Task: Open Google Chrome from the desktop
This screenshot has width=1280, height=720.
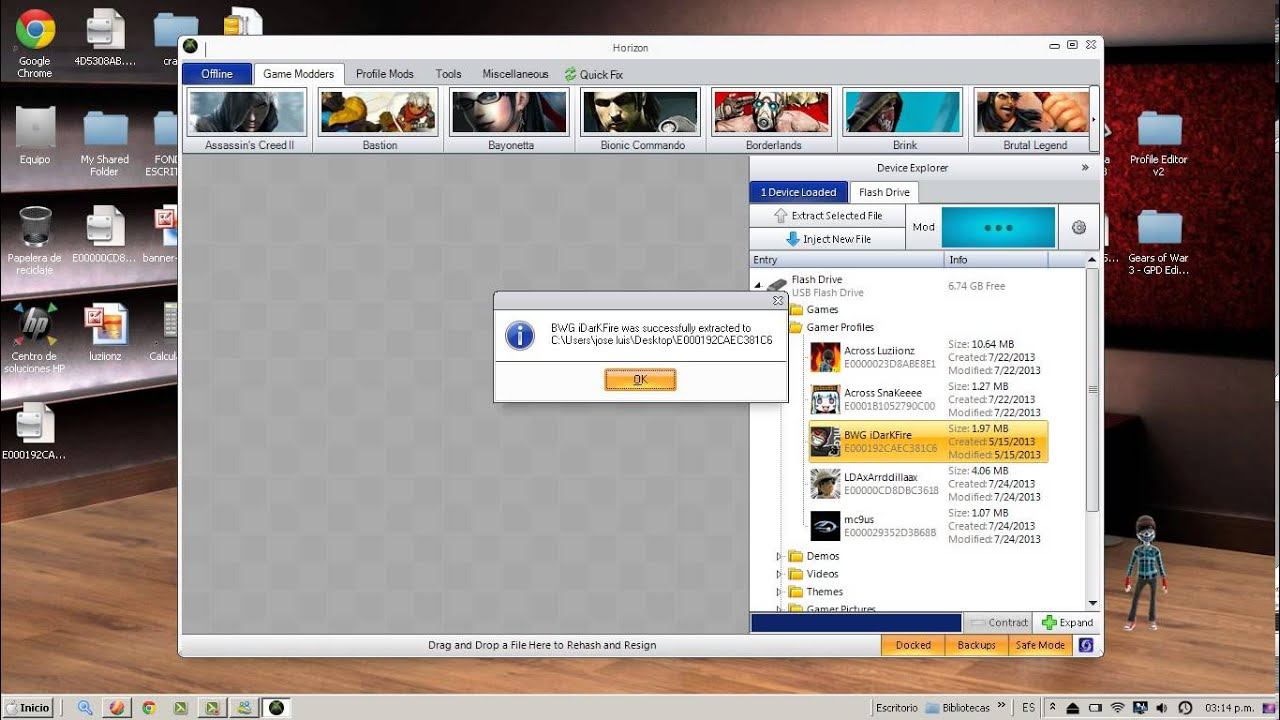Action: [35, 42]
